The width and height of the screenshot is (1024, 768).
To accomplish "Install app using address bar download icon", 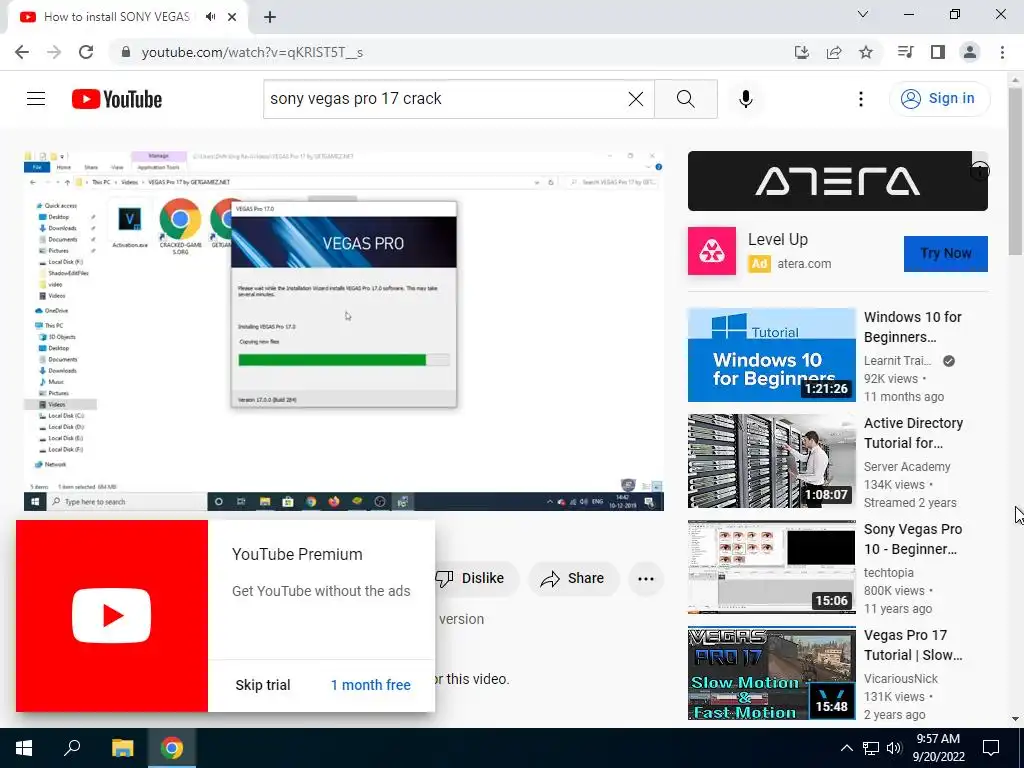I will 802,52.
